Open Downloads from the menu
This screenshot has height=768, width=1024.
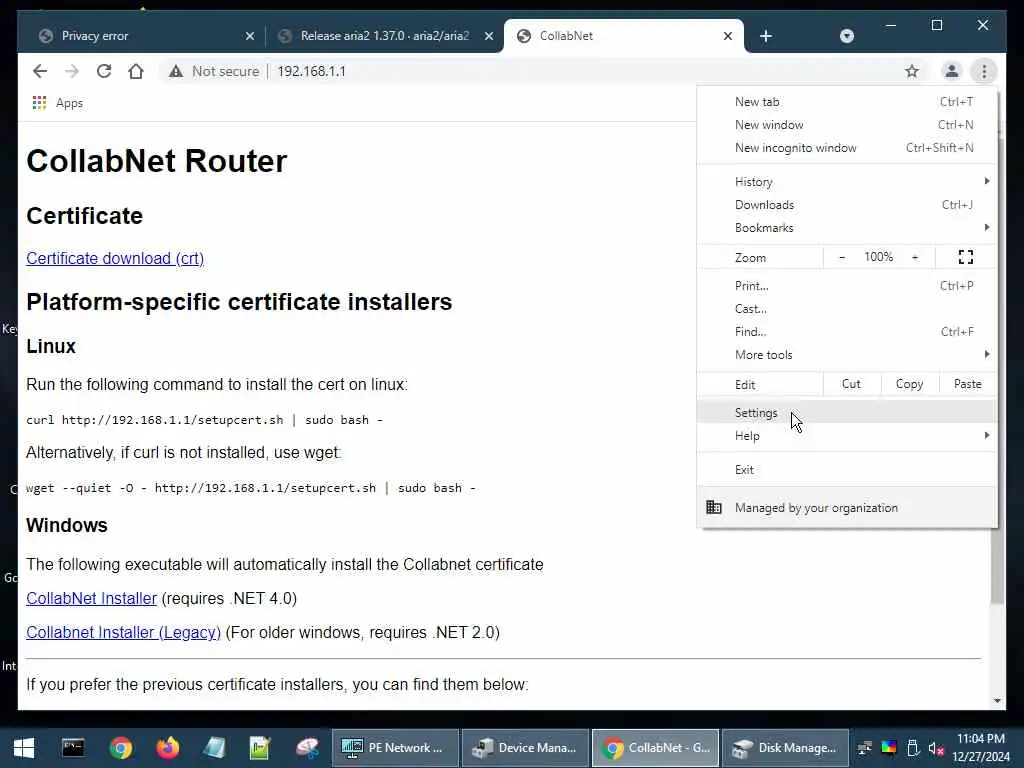tap(847, 204)
